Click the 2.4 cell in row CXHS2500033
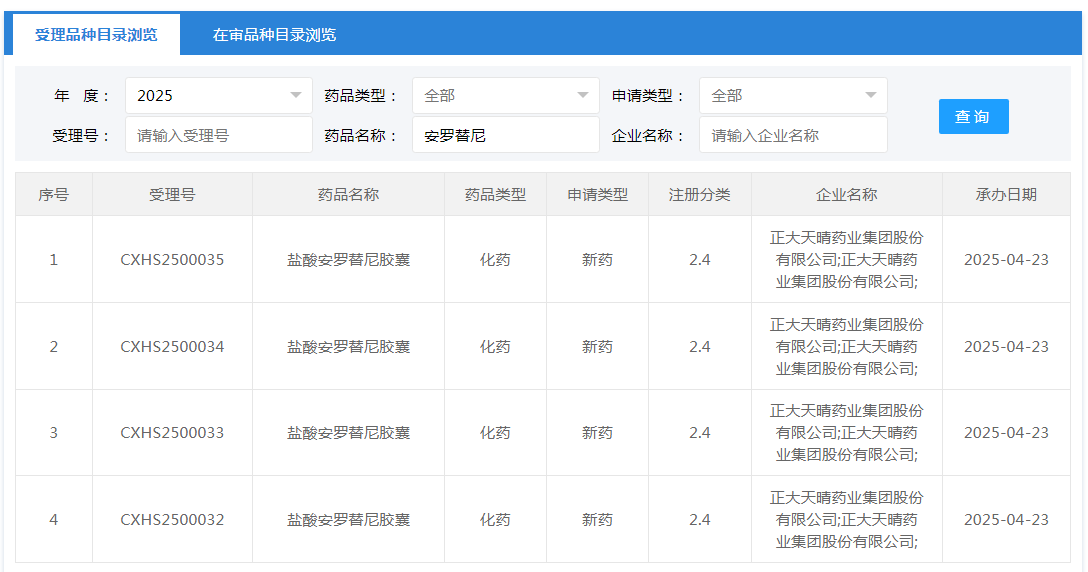Screen dimensions: 1088x572 pos(699,432)
